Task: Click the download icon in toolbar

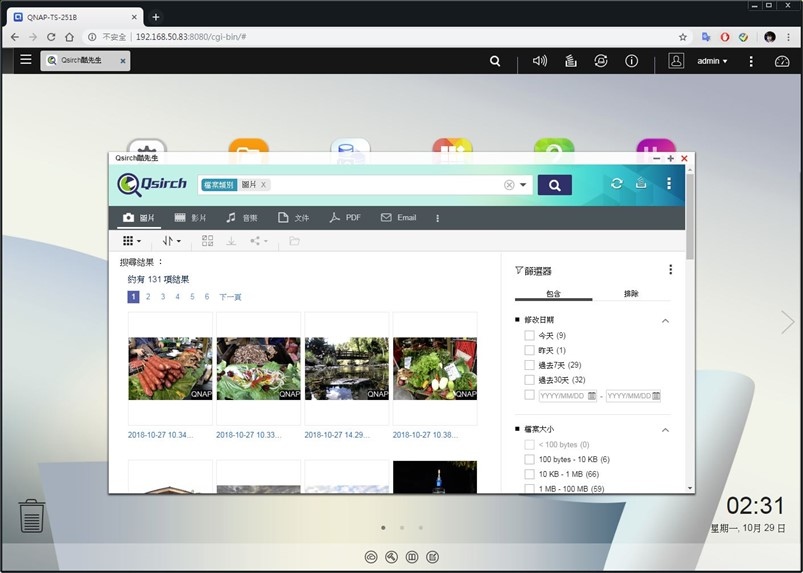Action: [x=231, y=241]
